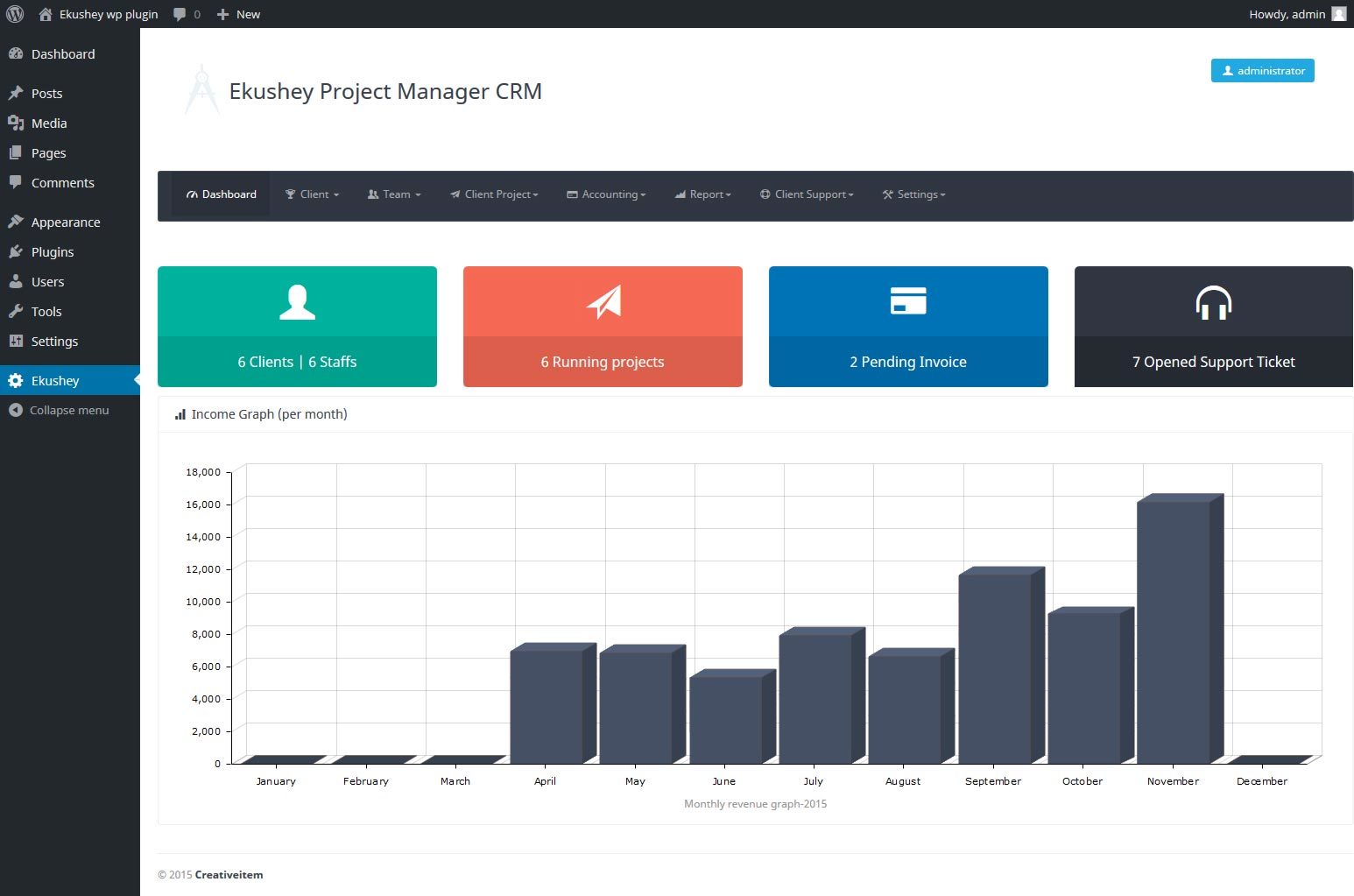Open 6 Running projects
This screenshot has height=896, width=1354.
click(x=603, y=362)
